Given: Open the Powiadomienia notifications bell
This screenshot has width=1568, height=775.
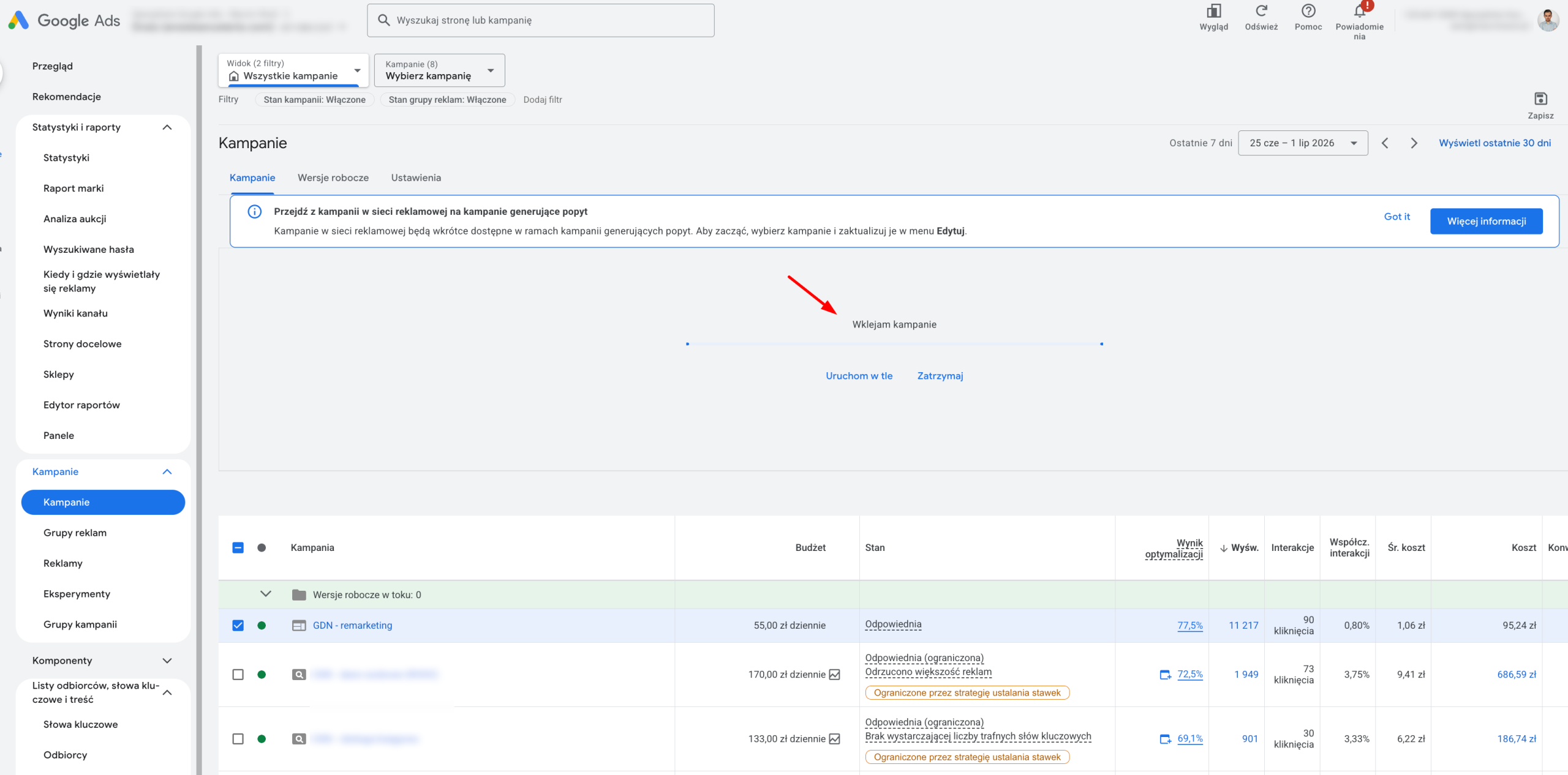Looking at the screenshot, I should pos(1359,11).
